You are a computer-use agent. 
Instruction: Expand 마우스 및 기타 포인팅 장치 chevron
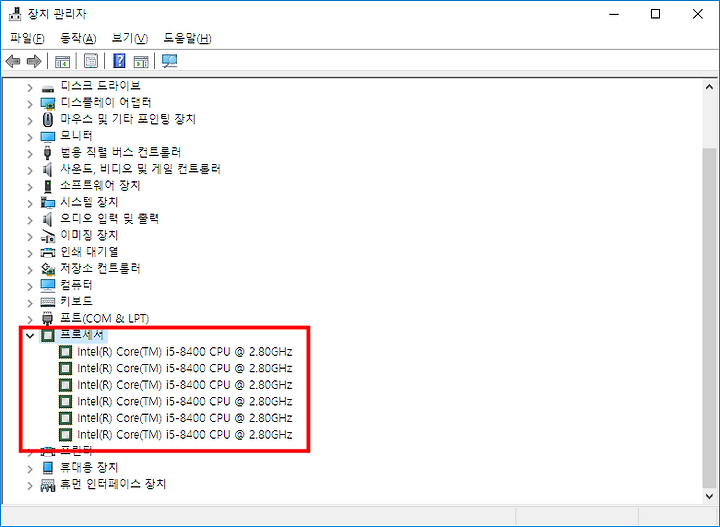(x=30, y=121)
